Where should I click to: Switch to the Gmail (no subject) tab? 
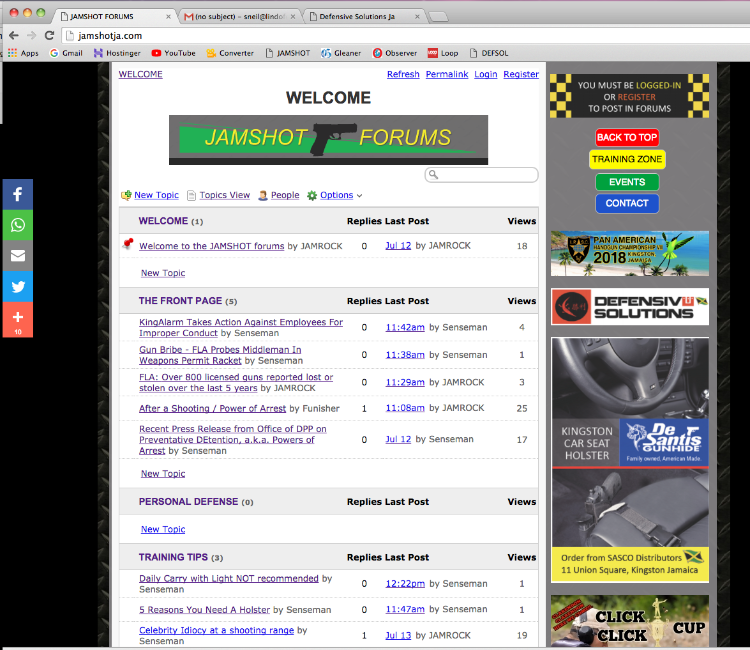pos(238,16)
